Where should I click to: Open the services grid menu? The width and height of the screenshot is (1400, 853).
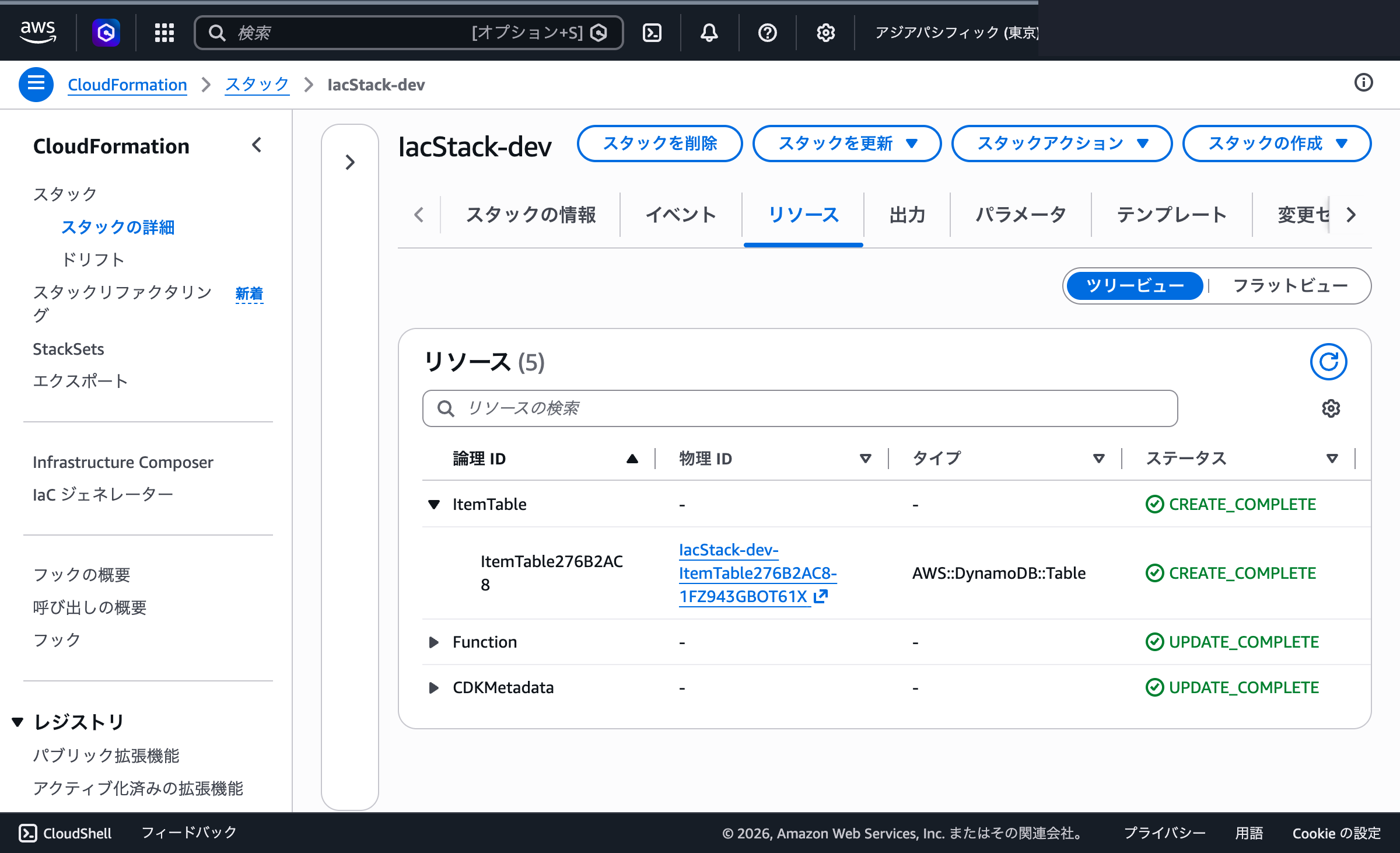(164, 33)
